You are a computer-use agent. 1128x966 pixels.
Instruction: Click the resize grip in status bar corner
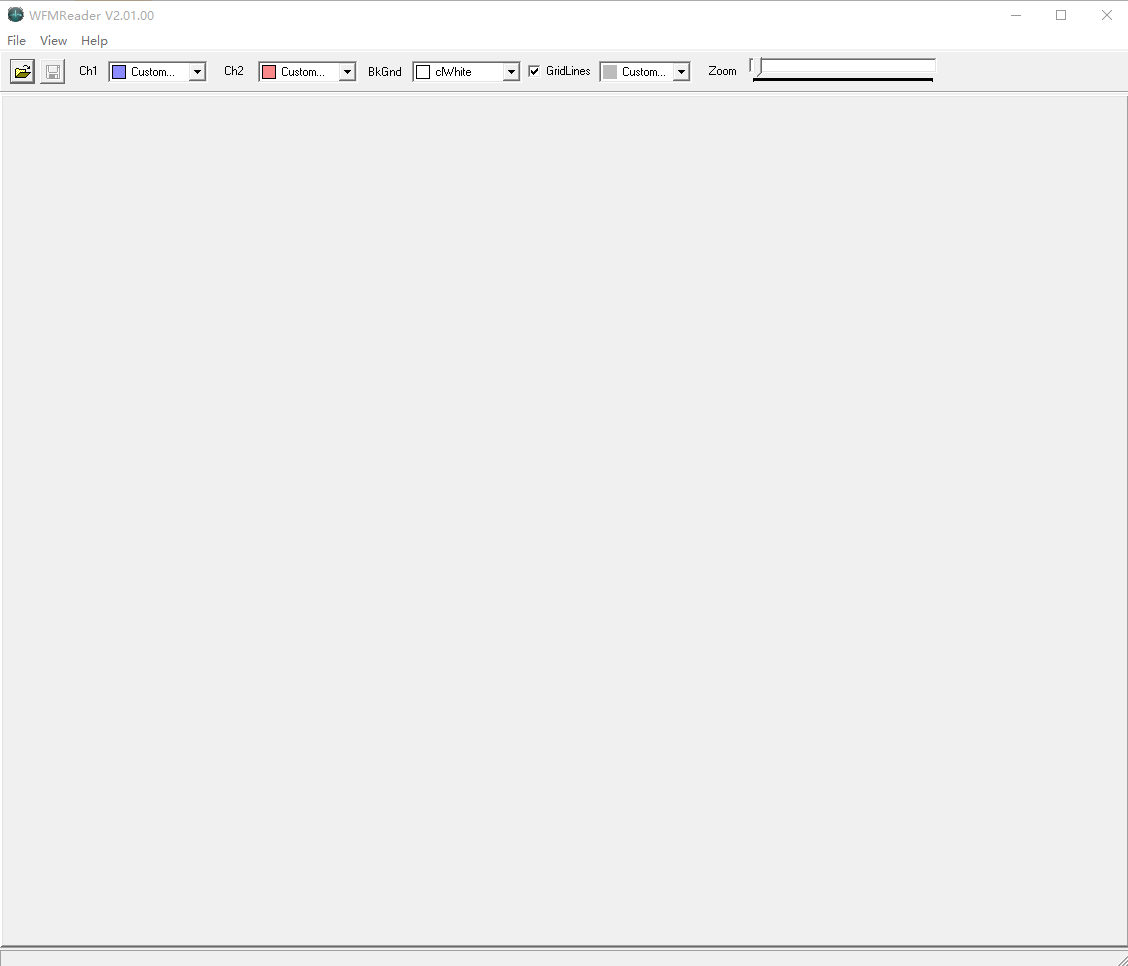click(1121, 959)
